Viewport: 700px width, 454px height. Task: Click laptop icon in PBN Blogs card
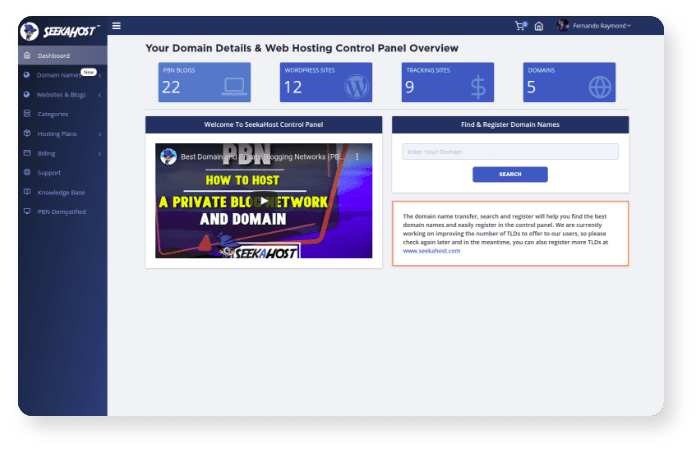(x=234, y=87)
